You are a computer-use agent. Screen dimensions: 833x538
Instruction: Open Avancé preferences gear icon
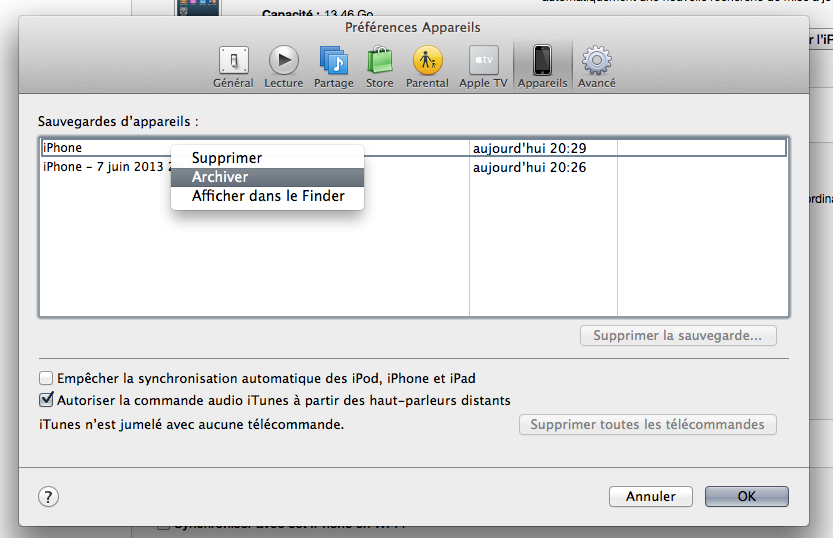tap(597, 66)
